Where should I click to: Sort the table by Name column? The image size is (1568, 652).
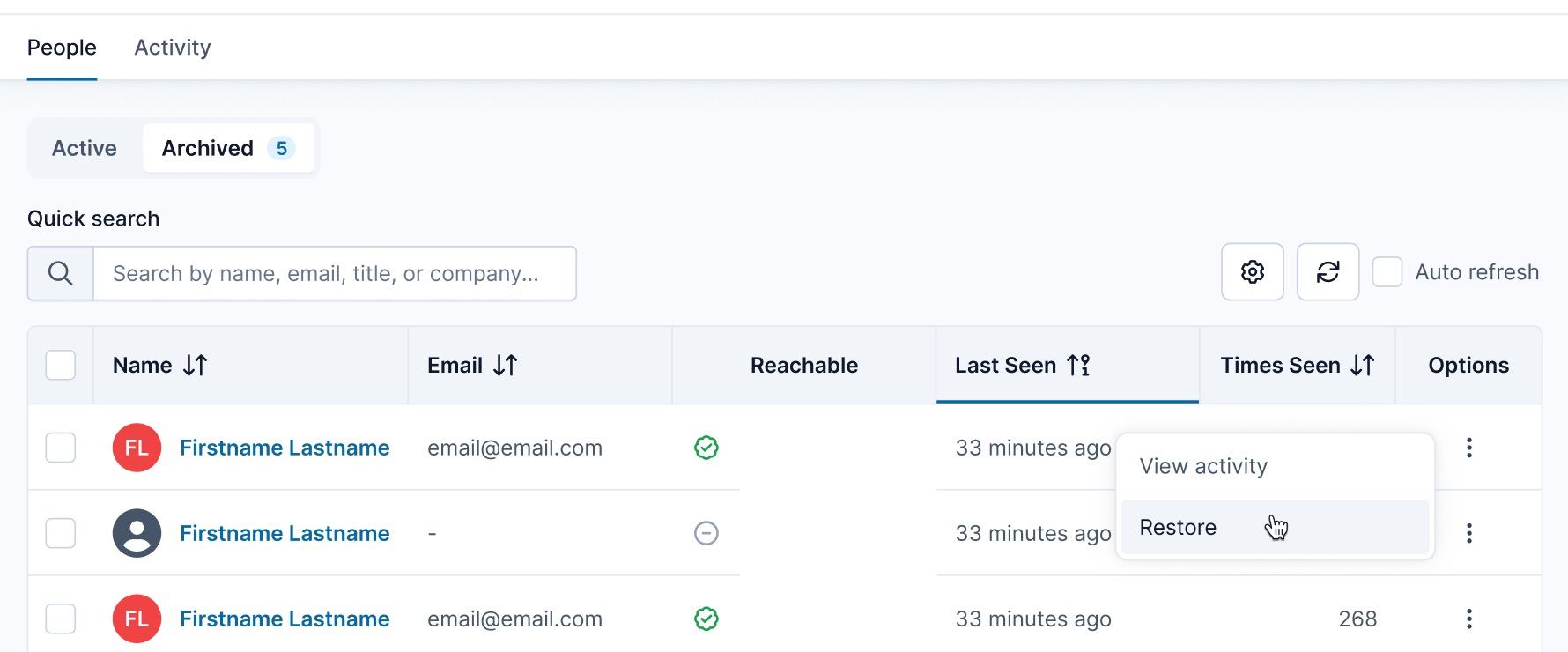click(195, 365)
